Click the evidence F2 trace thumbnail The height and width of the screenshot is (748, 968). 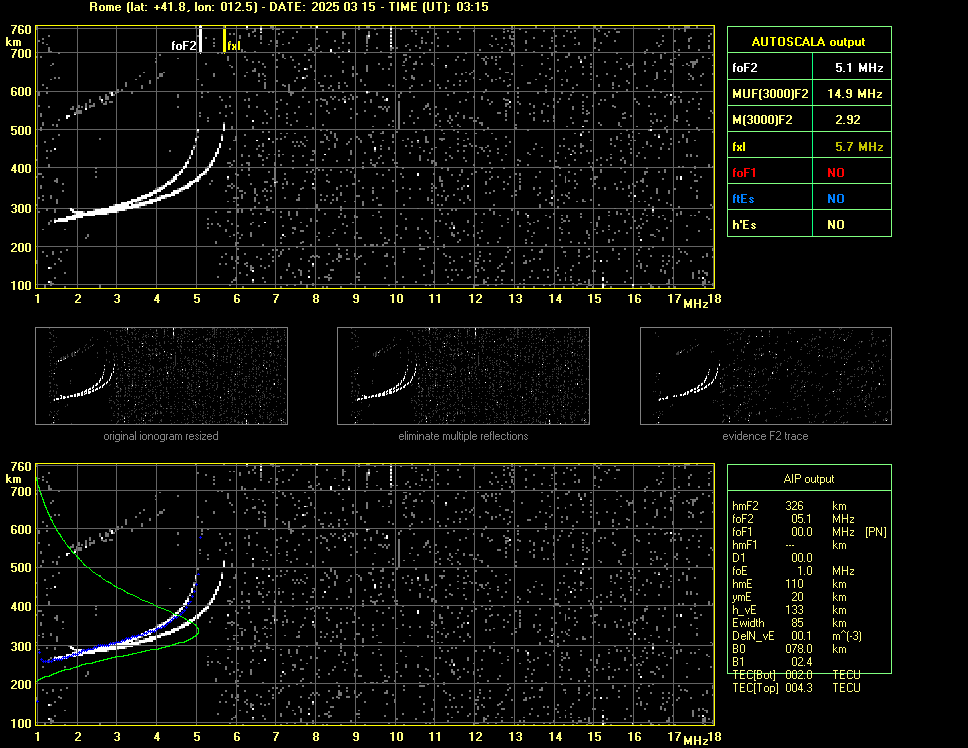766,376
